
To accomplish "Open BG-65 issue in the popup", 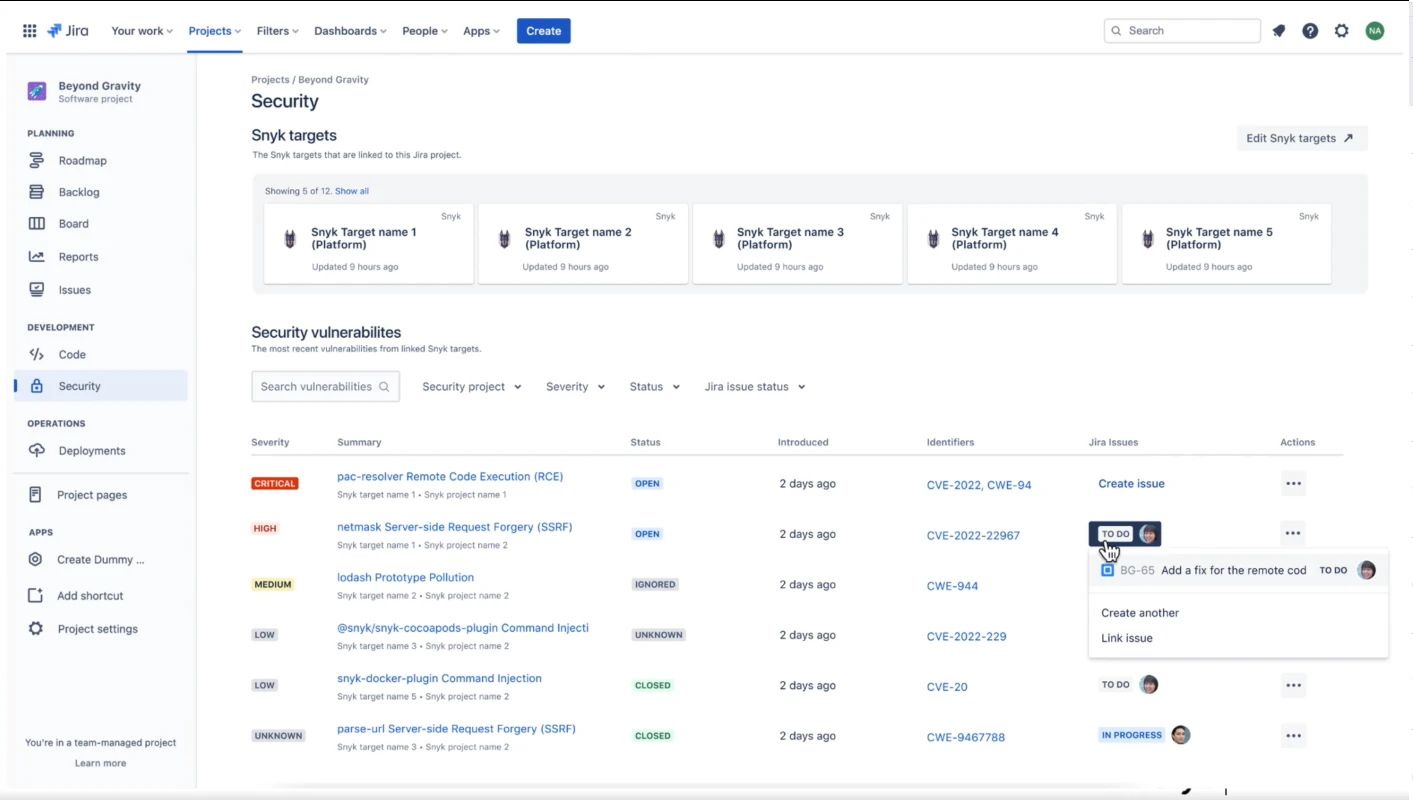I will pyautogui.click(x=1238, y=570).
